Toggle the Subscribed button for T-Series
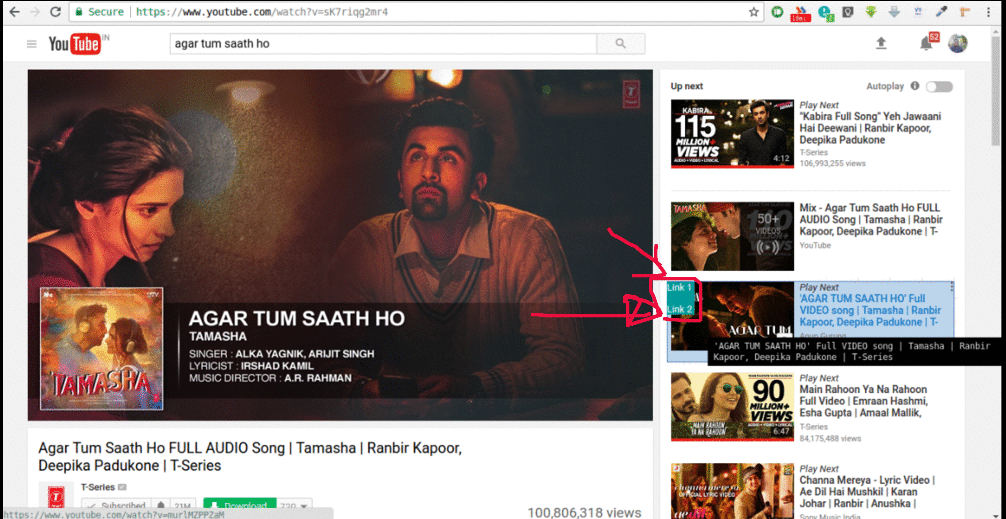Image resolution: width=1006 pixels, height=519 pixels. (117, 506)
